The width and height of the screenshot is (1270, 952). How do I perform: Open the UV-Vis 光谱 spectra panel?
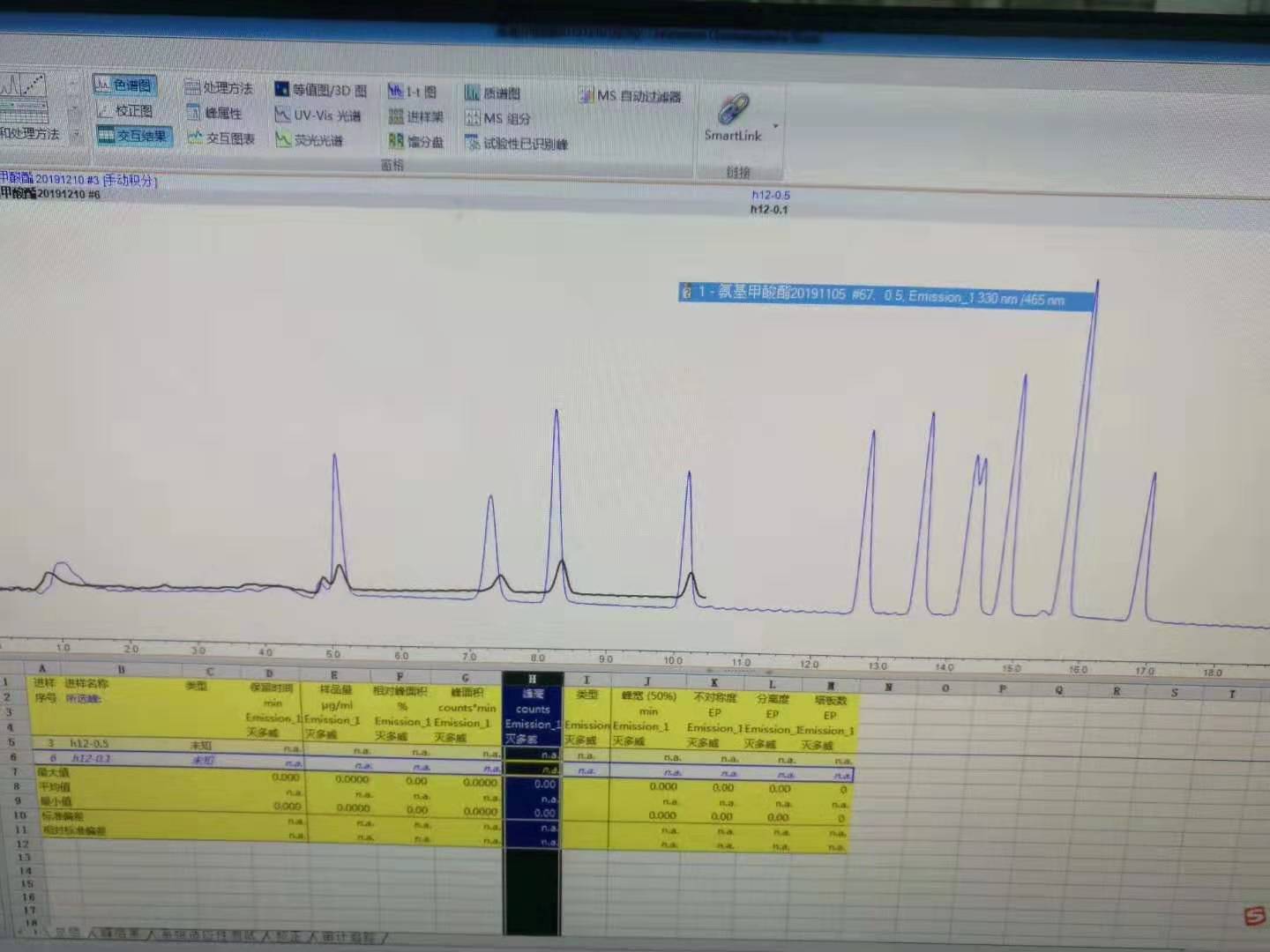(317, 115)
